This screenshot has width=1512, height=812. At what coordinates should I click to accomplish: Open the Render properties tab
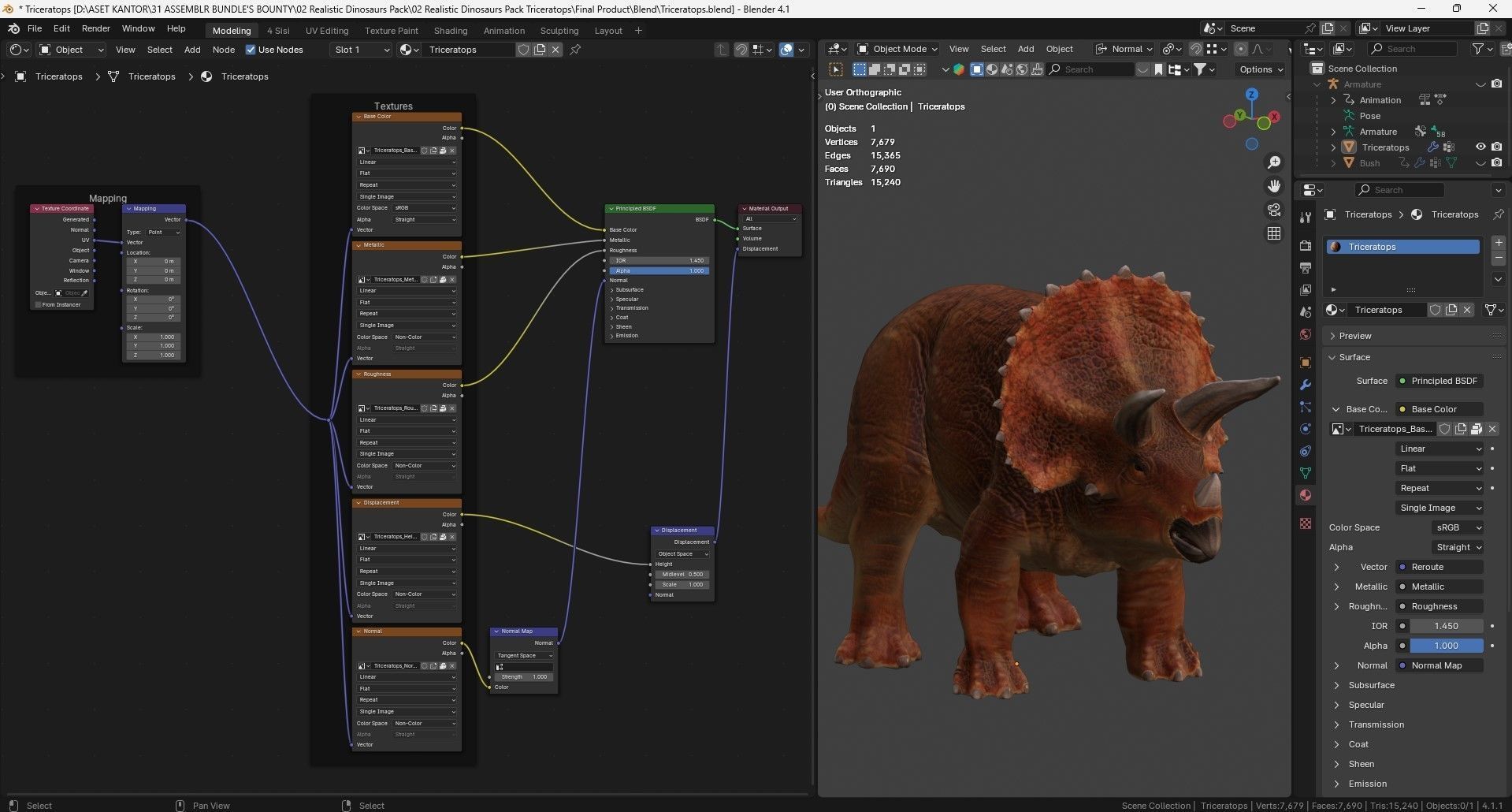(1306, 246)
